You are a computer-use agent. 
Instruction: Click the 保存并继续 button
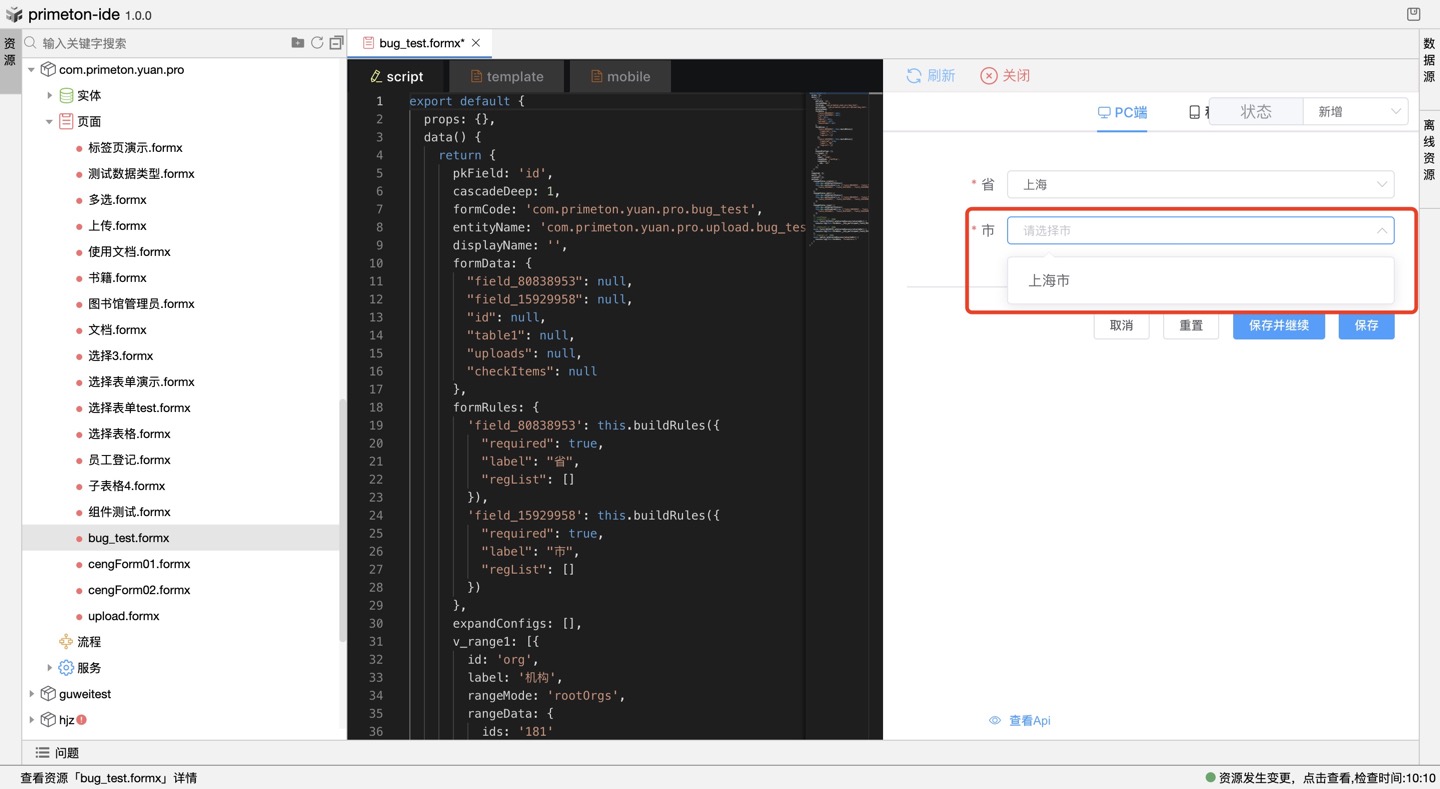[x=1278, y=326]
